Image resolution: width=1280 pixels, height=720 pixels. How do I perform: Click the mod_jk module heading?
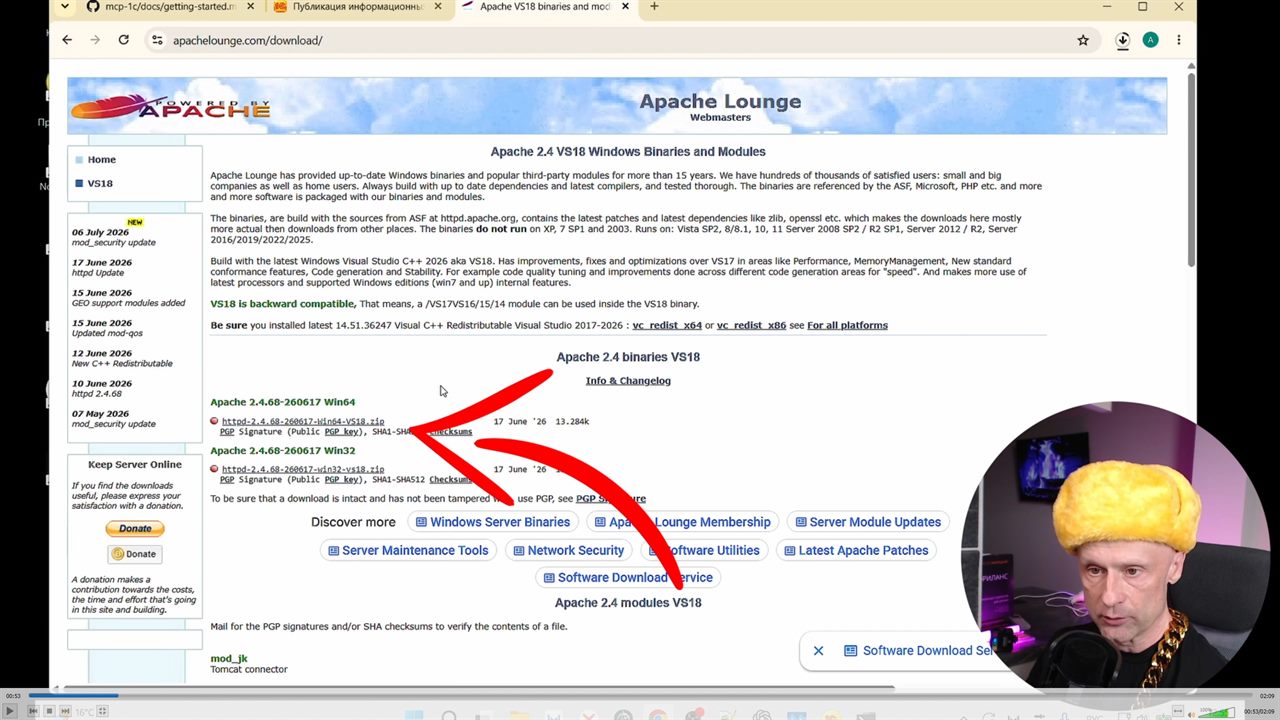click(x=229, y=659)
